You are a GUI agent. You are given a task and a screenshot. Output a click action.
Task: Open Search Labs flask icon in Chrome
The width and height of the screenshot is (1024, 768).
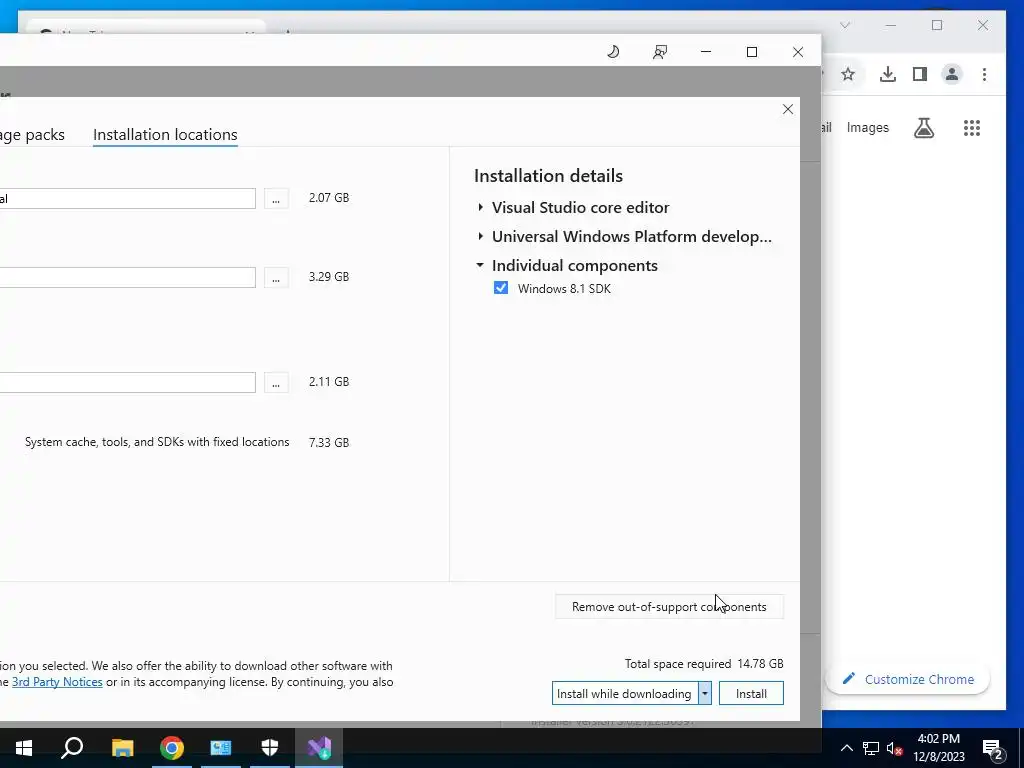click(x=923, y=128)
